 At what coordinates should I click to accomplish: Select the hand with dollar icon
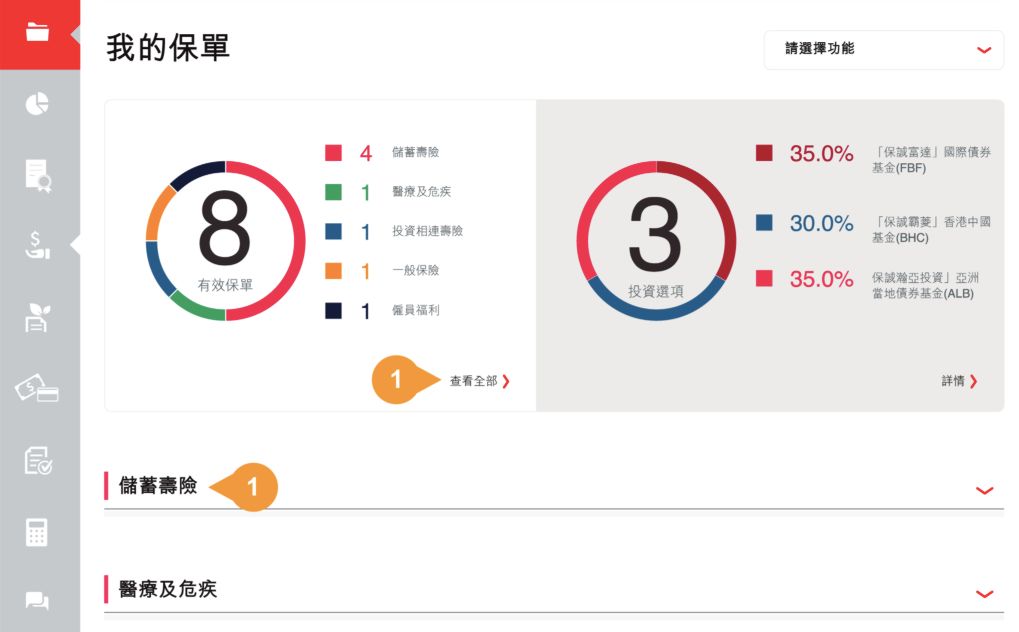click(x=38, y=246)
